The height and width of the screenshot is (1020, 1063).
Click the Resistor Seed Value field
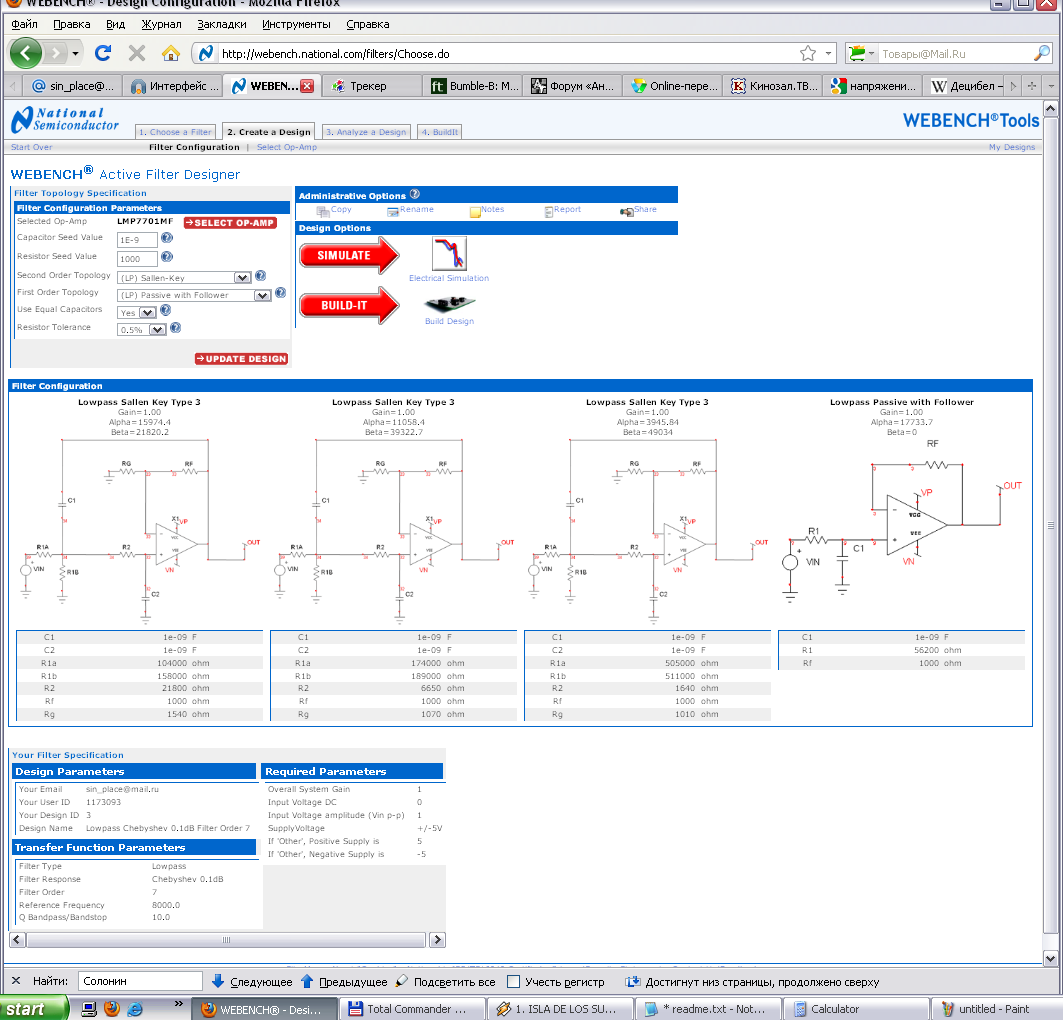pyautogui.click(x=137, y=259)
